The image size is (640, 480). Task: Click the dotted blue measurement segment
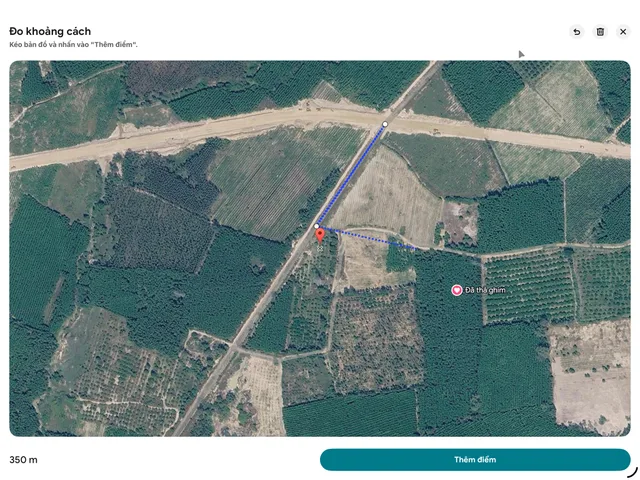(367, 237)
